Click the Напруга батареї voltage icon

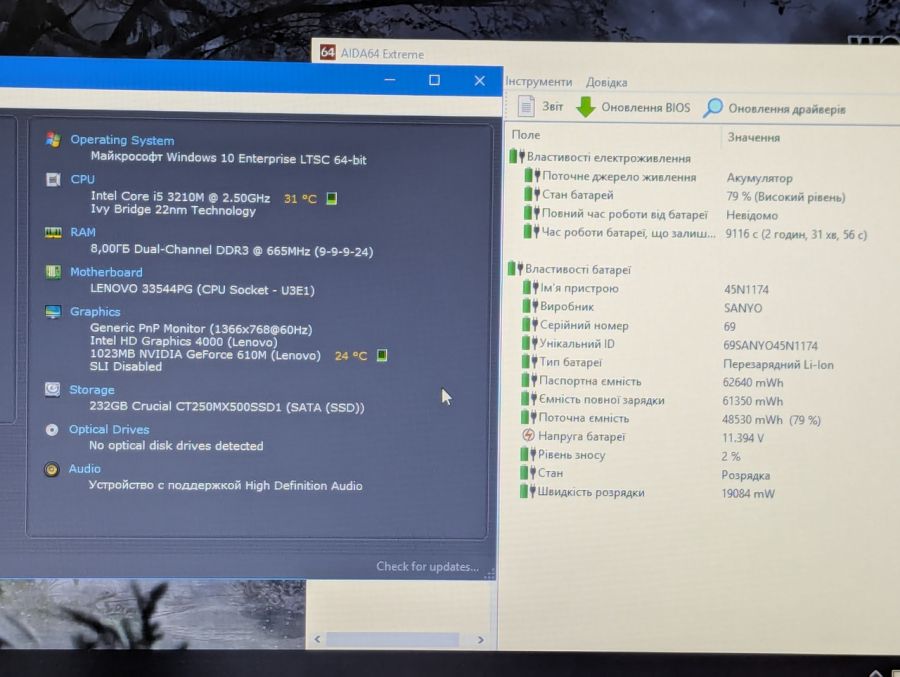coord(528,436)
